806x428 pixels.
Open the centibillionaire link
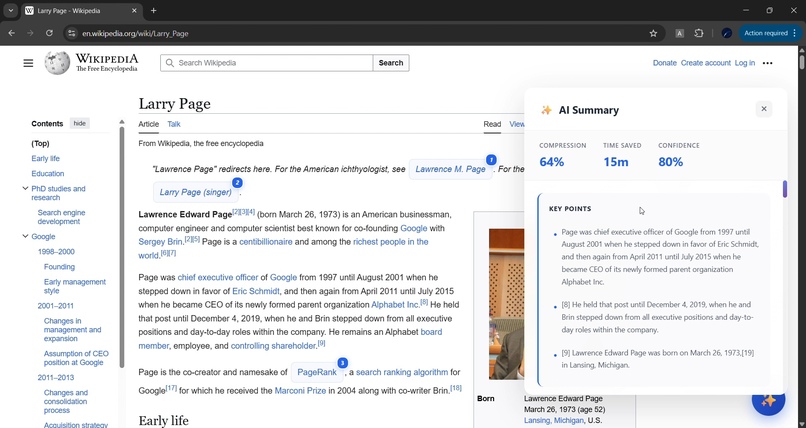(265, 241)
